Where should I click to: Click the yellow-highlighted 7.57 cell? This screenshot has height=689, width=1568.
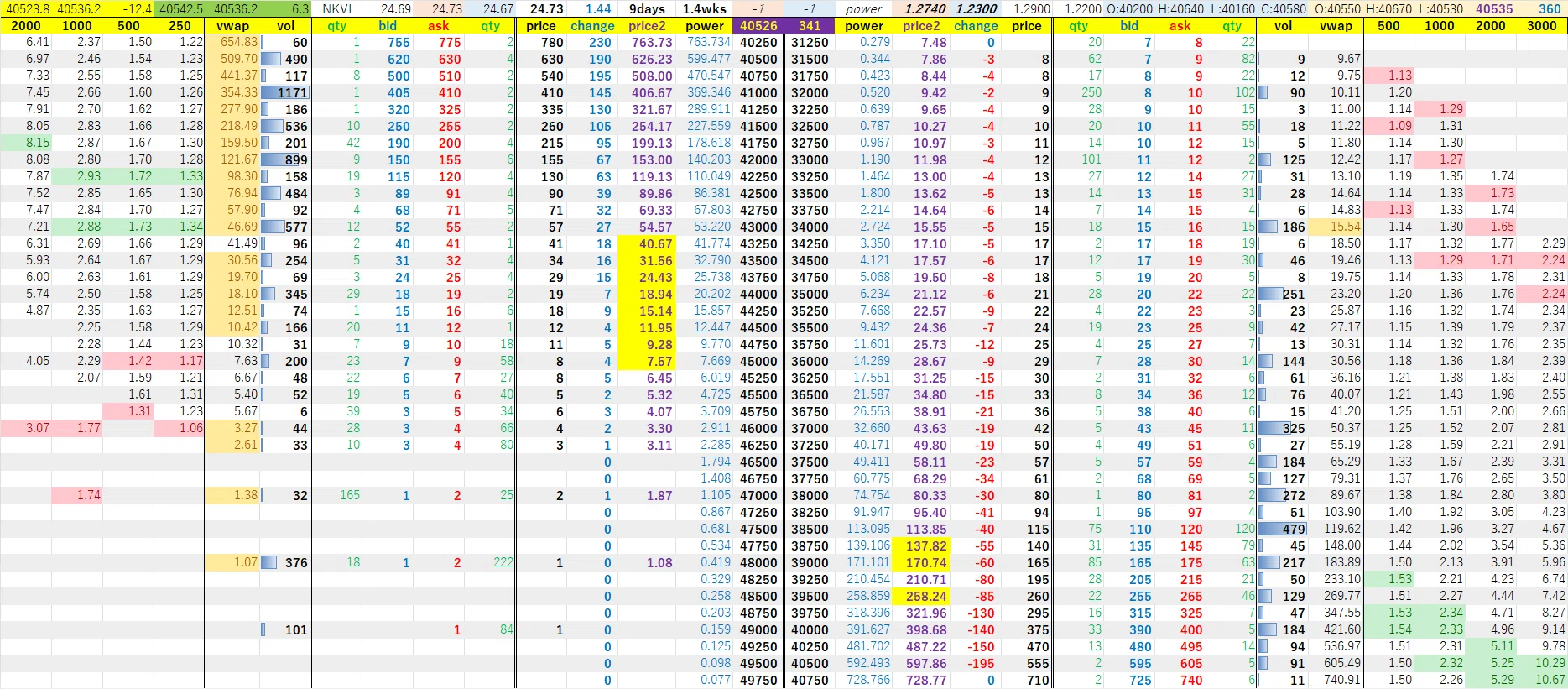click(647, 361)
